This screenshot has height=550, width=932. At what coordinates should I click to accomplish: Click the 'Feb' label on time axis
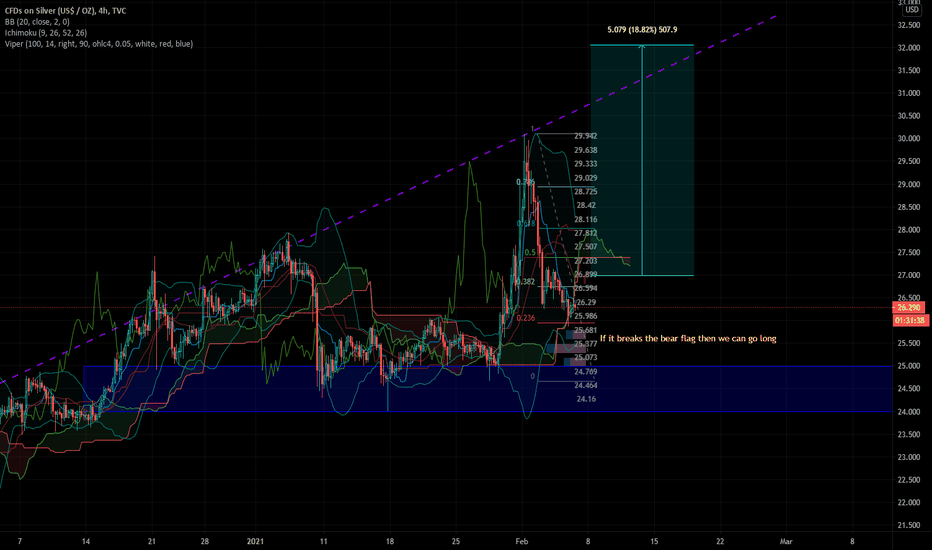point(522,542)
